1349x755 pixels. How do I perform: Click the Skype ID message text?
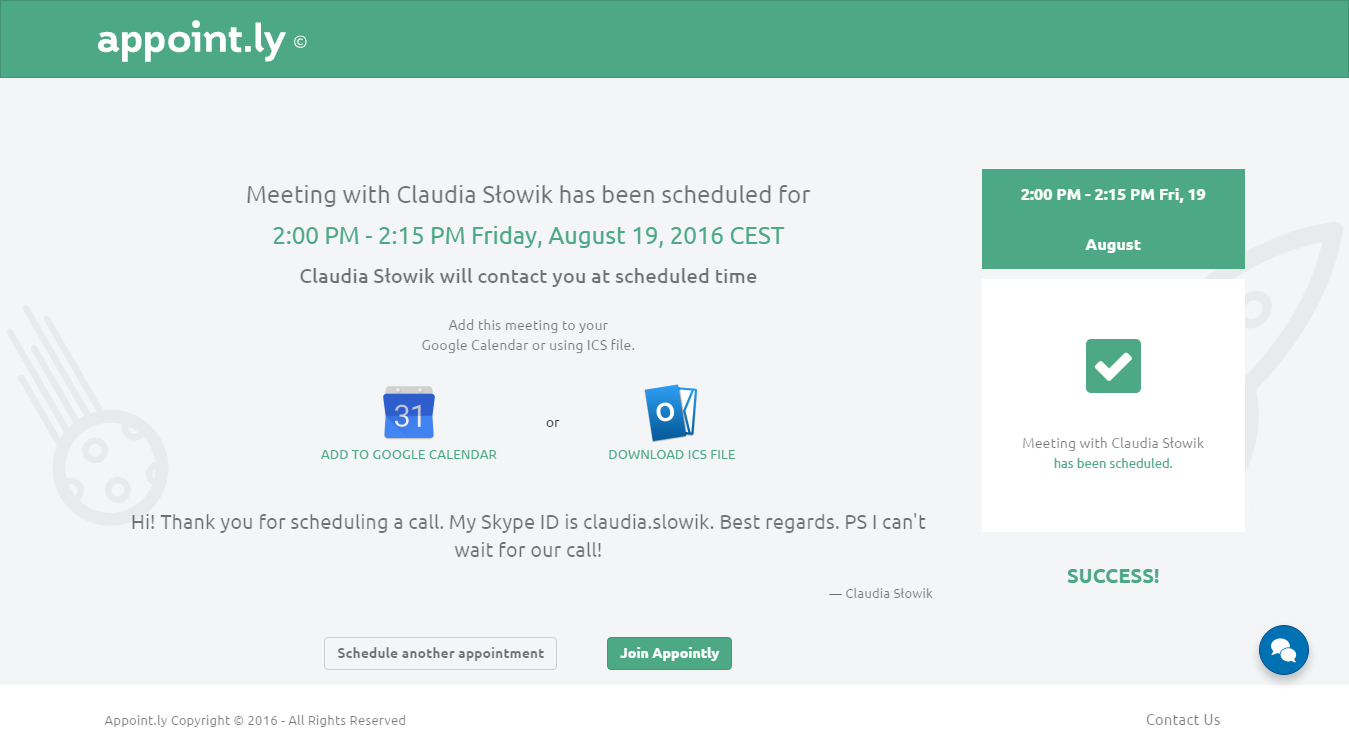coord(528,535)
